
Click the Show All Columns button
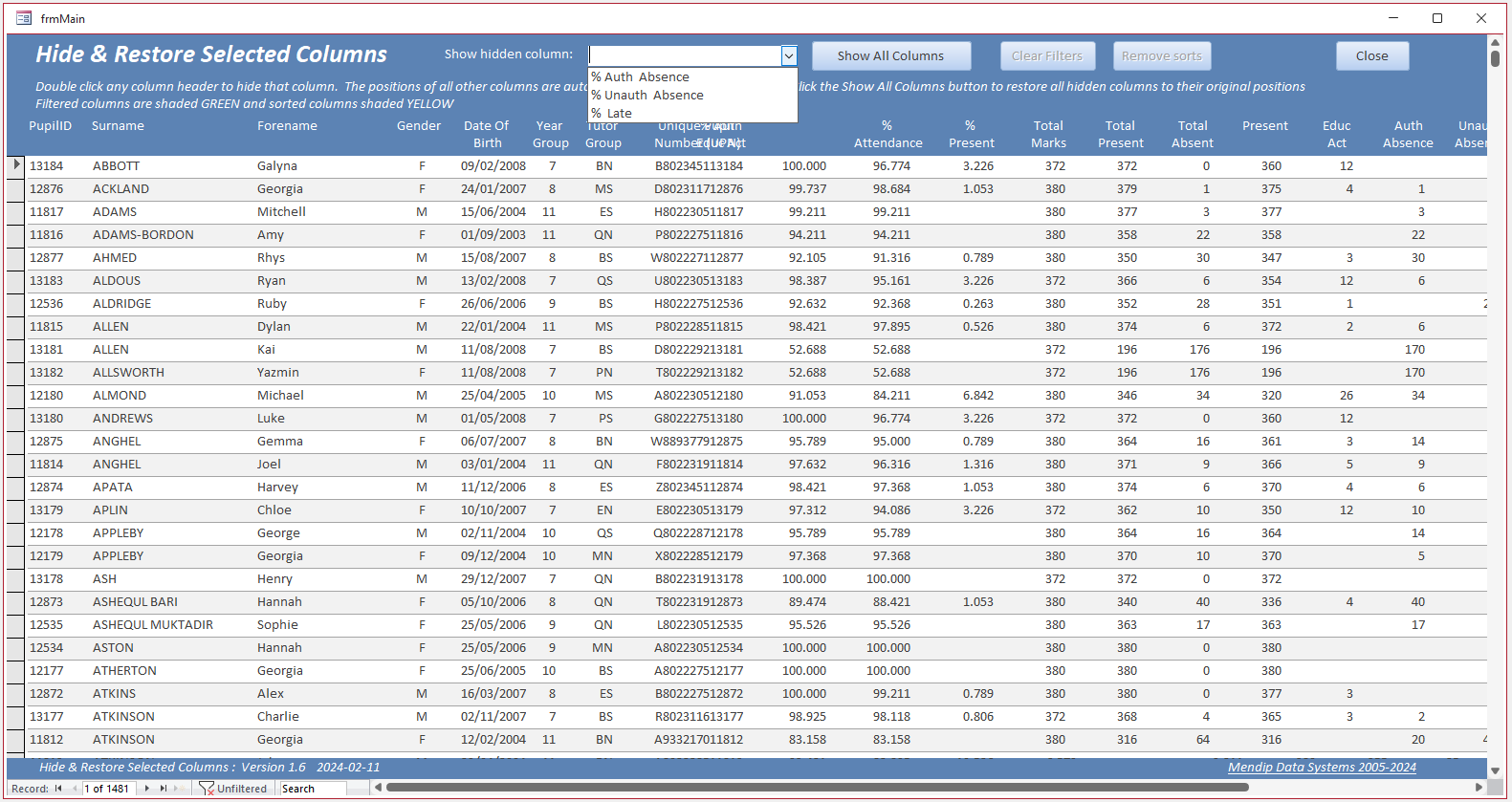pos(891,55)
